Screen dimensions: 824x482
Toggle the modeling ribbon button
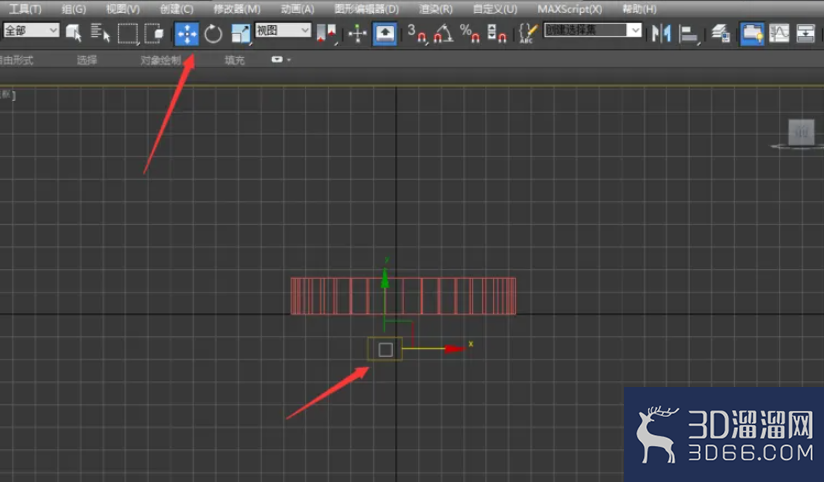click(x=752, y=34)
